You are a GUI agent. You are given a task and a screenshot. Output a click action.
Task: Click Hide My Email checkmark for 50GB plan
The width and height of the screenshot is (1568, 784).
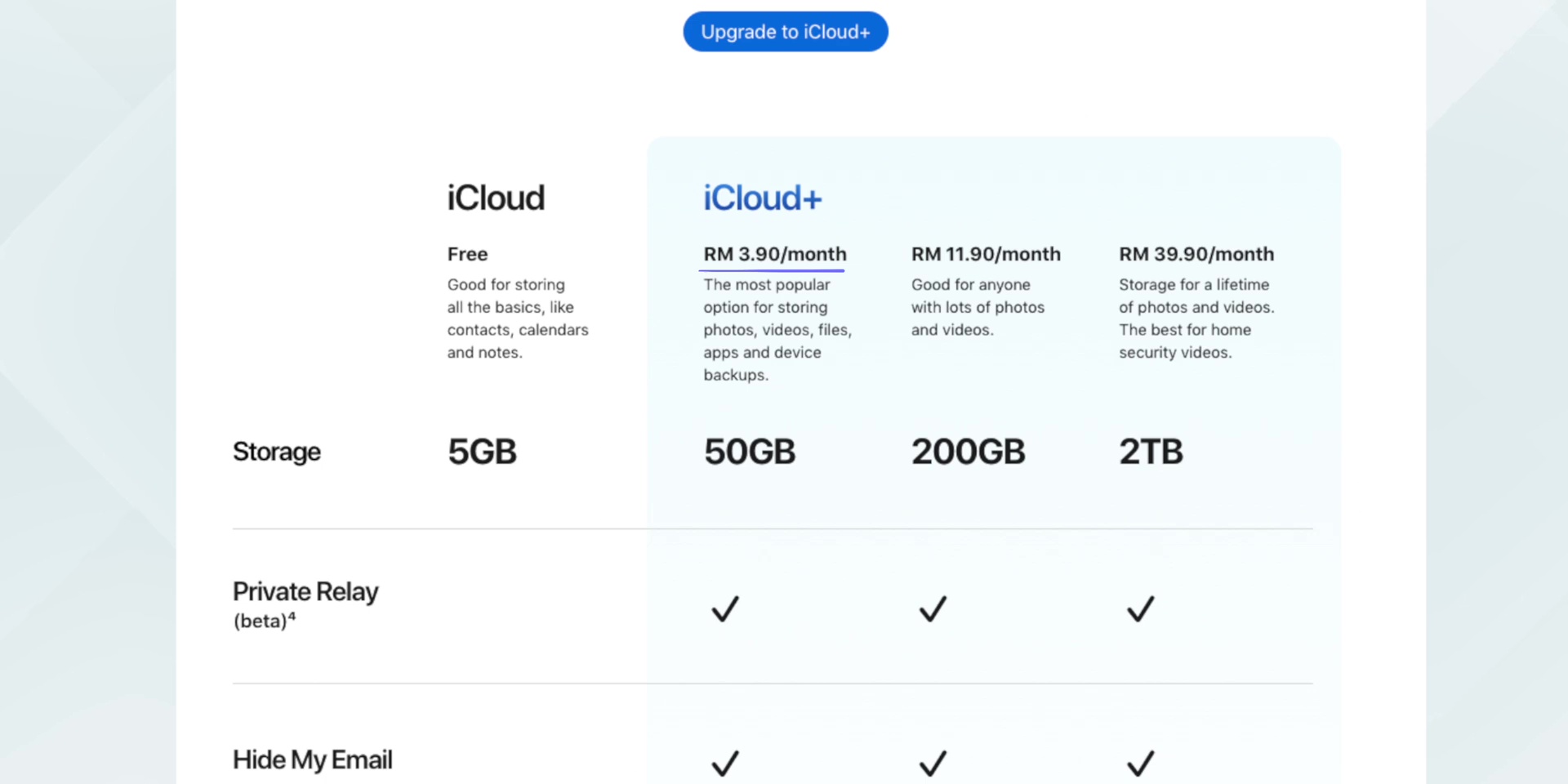[x=725, y=763]
